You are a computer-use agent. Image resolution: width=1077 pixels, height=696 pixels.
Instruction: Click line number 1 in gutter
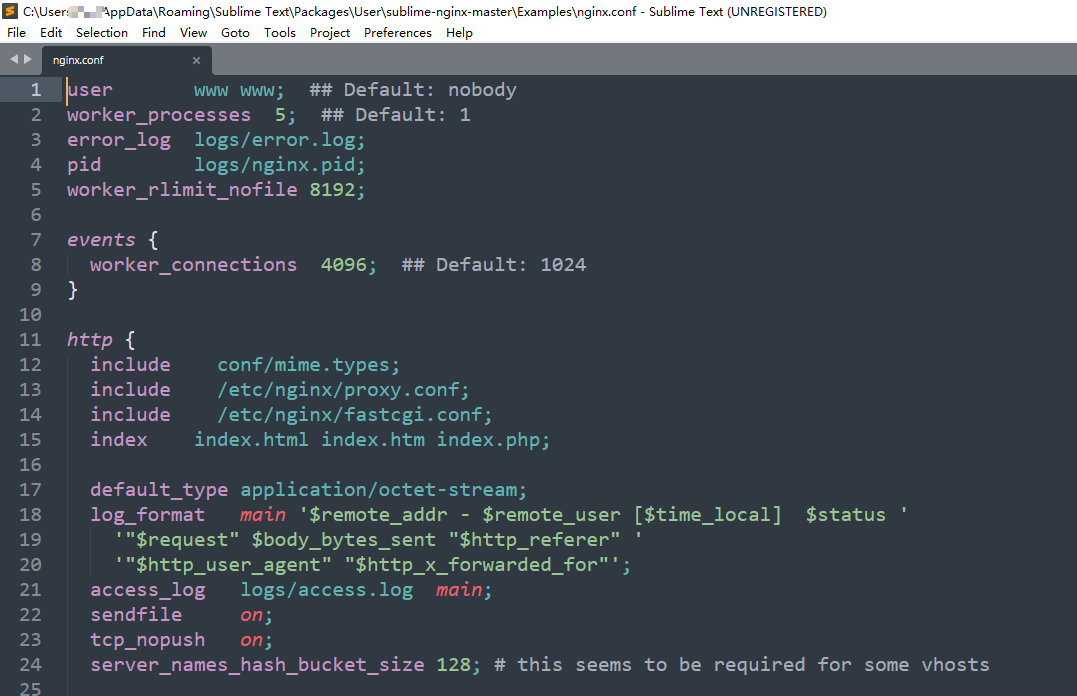click(x=36, y=90)
